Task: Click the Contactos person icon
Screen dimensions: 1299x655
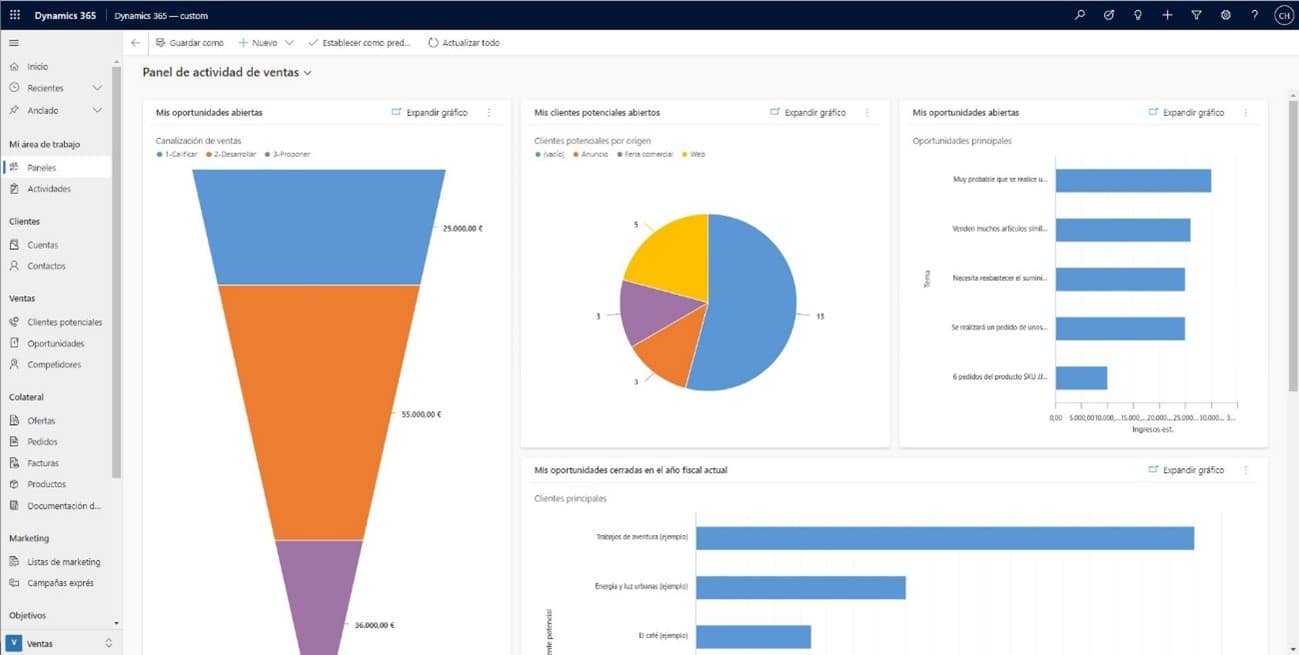Action: [14, 266]
